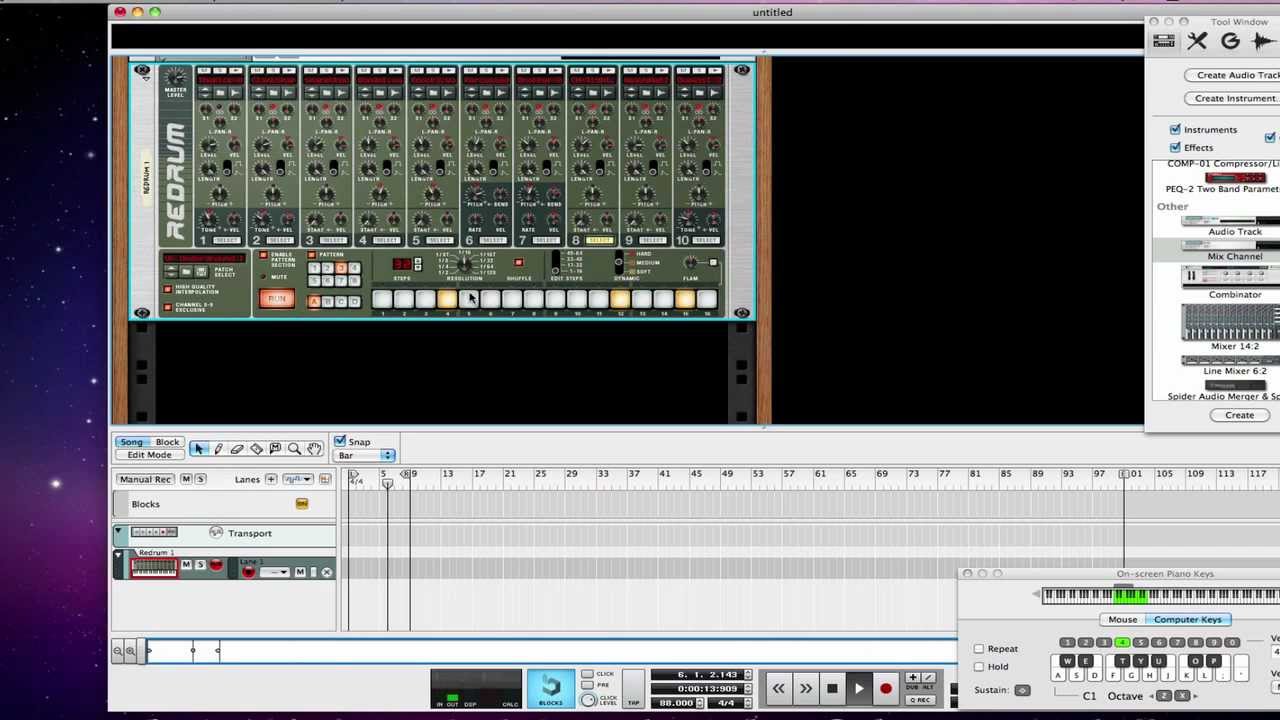Toggle the Repeat checkbox in Piano Keys
This screenshot has height=720, width=1280.
(x=979, y=649)
